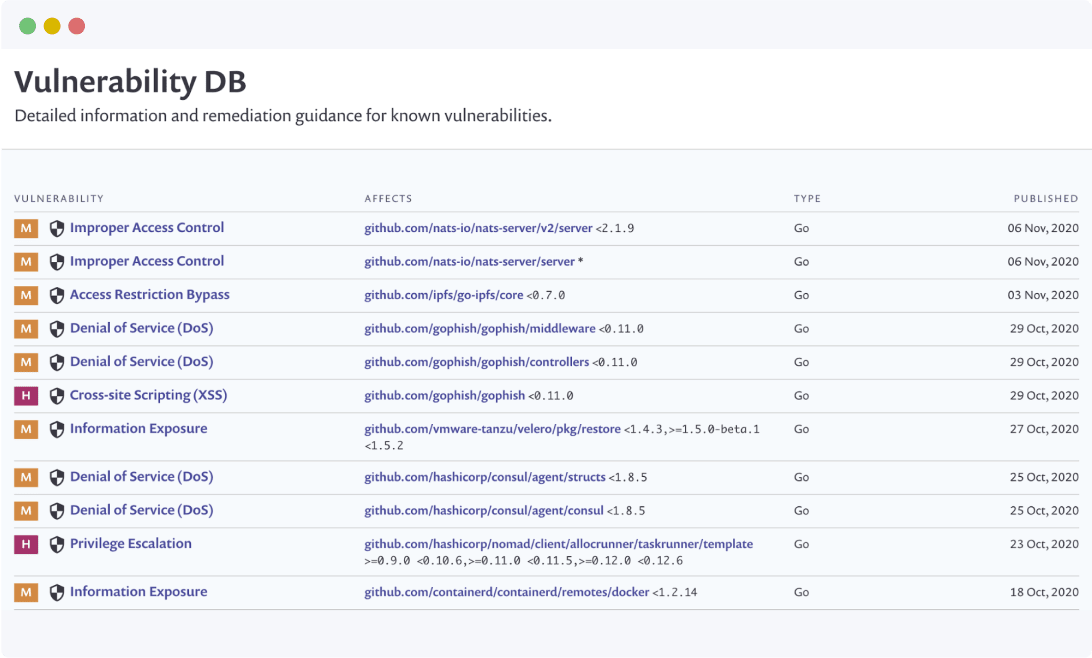Open Denial of Service for gophish/controllers
This screenshot has height=658, width=1092.
(x=141, y=361)
